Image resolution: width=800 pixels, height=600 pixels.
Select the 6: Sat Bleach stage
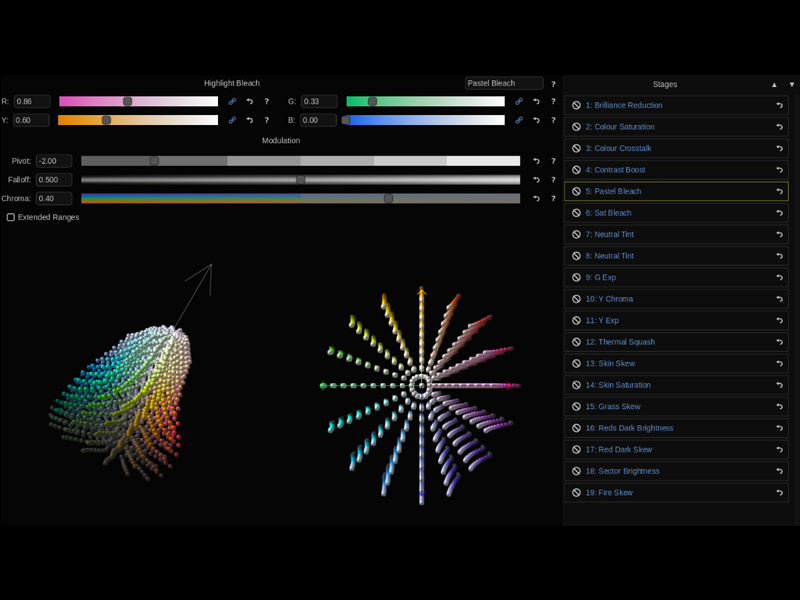click(x=660, y=212)
